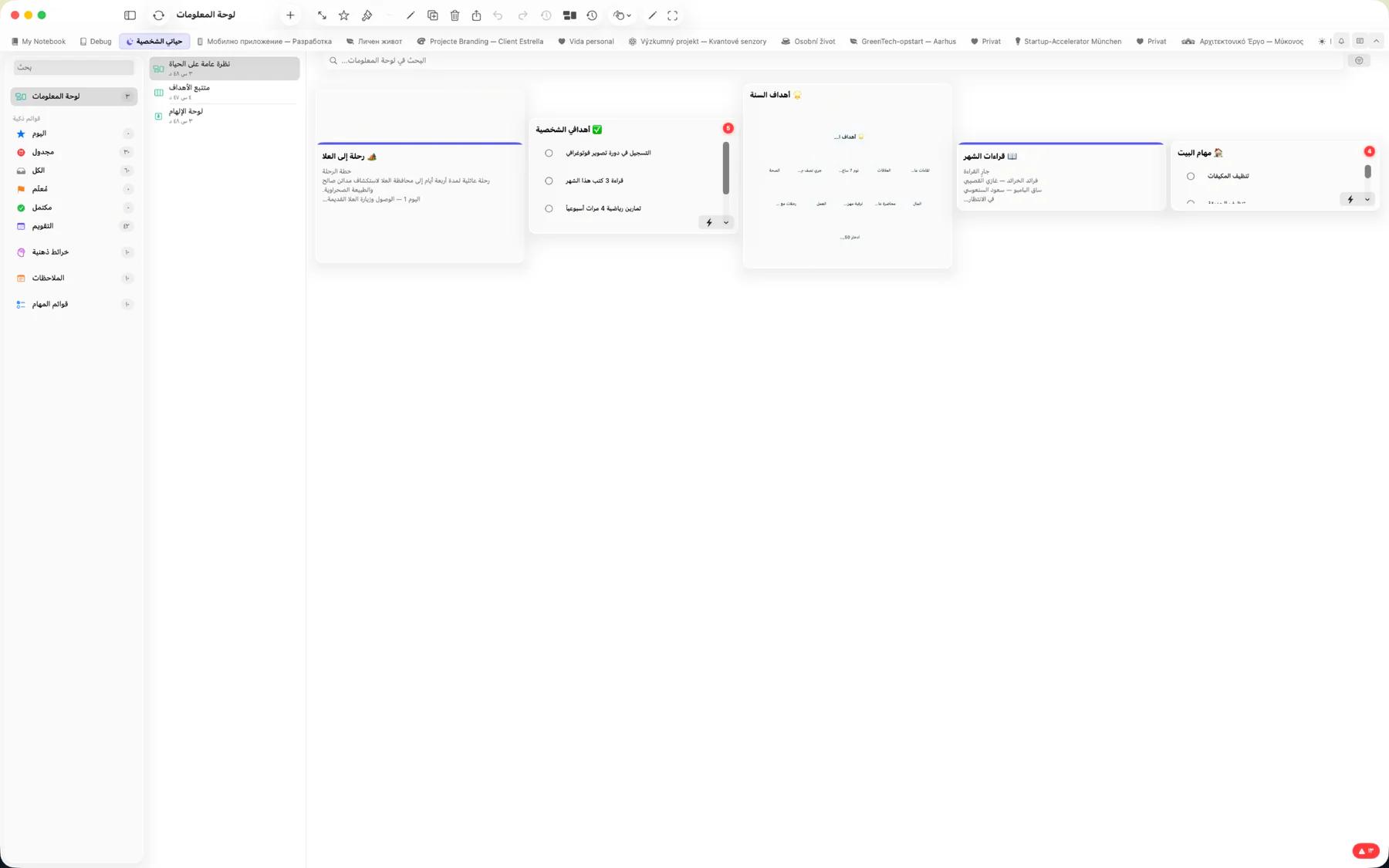Click the redo arrow
This screenshot has width=1389, height=868.
[522, 15]
